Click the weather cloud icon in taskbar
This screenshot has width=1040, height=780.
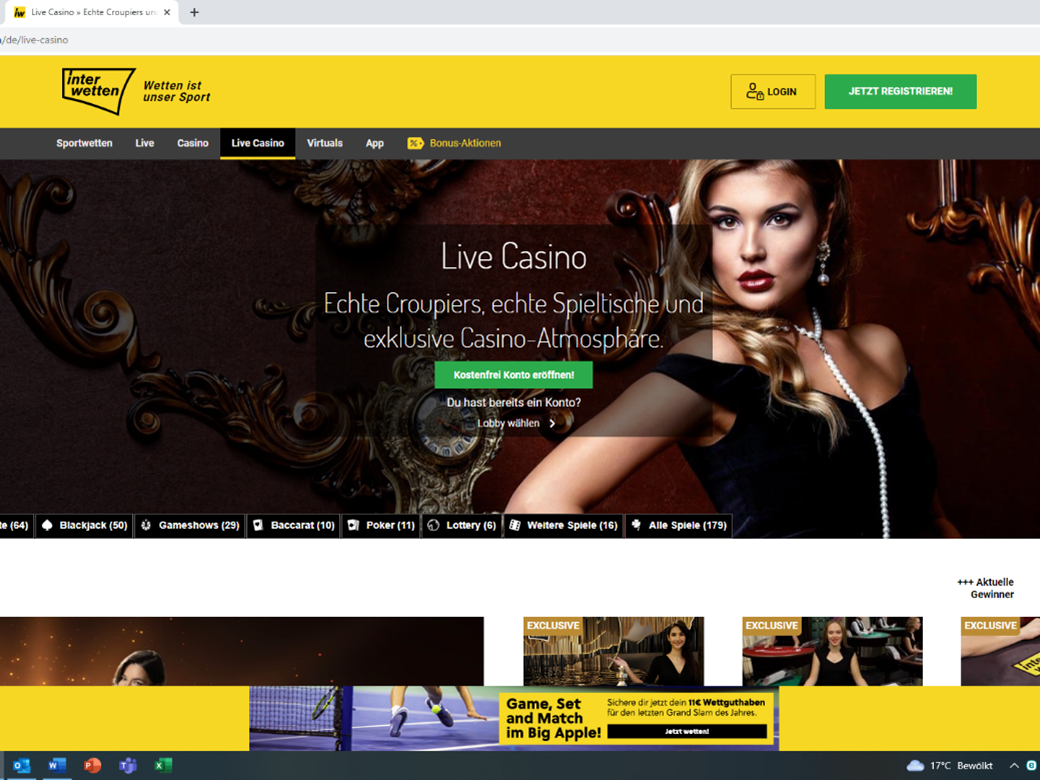click(914, 766)
